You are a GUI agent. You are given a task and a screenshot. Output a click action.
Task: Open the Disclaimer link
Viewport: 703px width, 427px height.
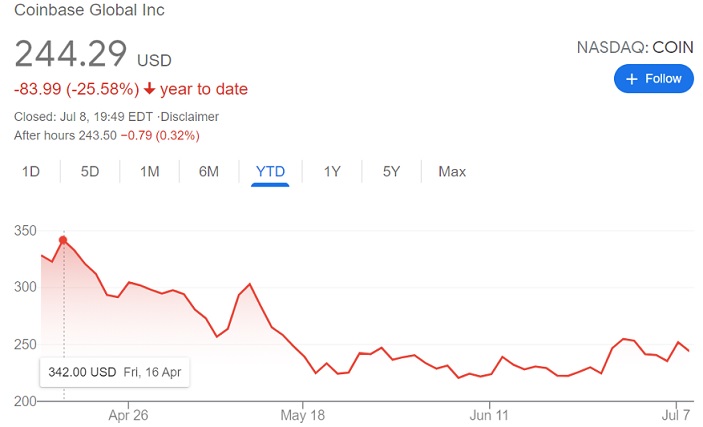[190, 117]
